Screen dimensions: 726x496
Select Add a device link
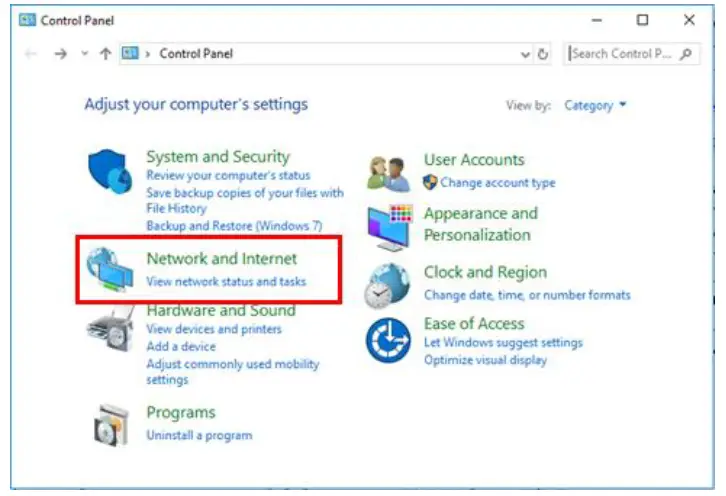181,346
